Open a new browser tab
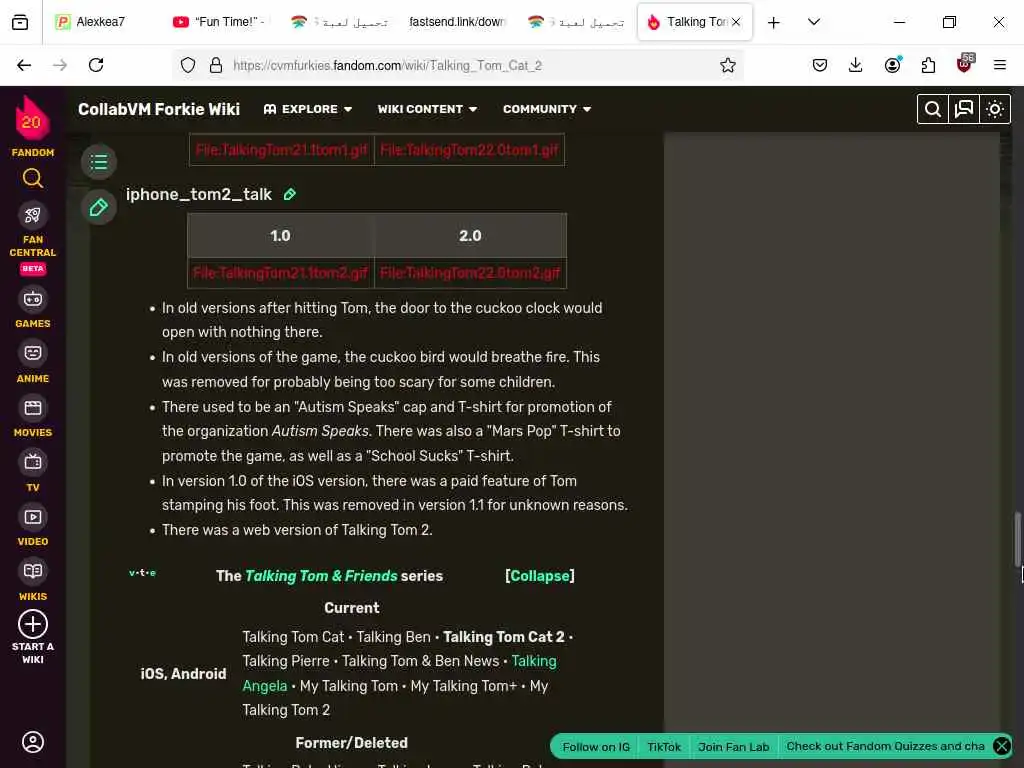1024x768 pixels. 774,23
